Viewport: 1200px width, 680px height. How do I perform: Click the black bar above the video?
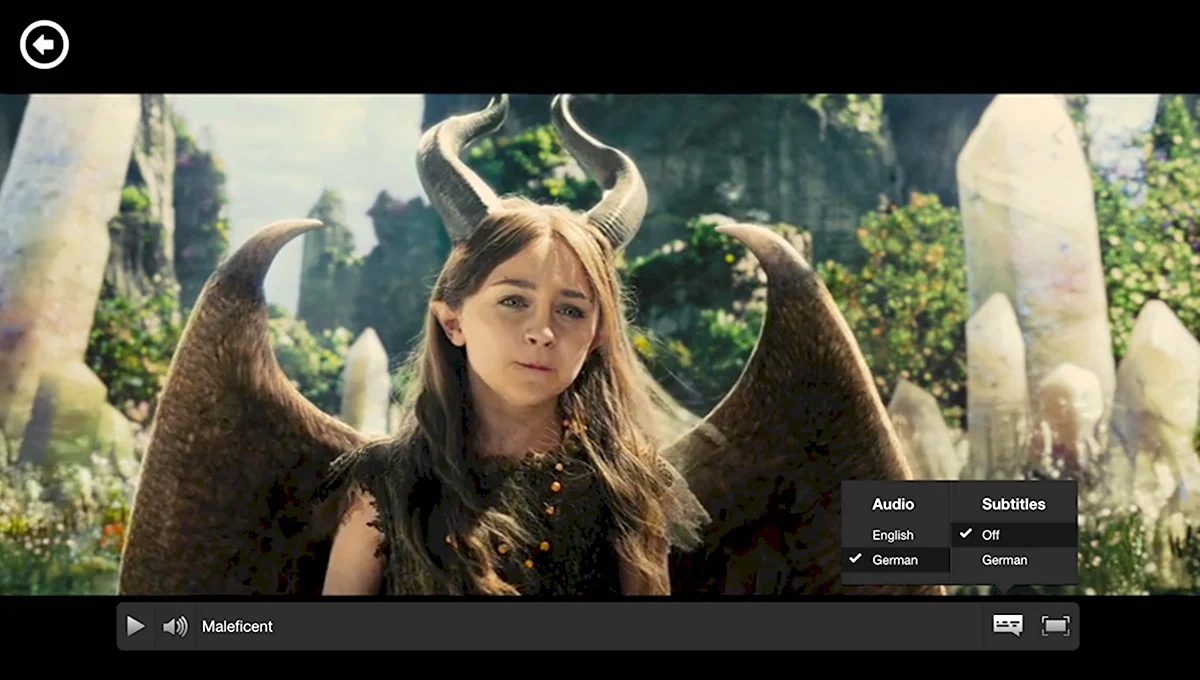(600, 45)
